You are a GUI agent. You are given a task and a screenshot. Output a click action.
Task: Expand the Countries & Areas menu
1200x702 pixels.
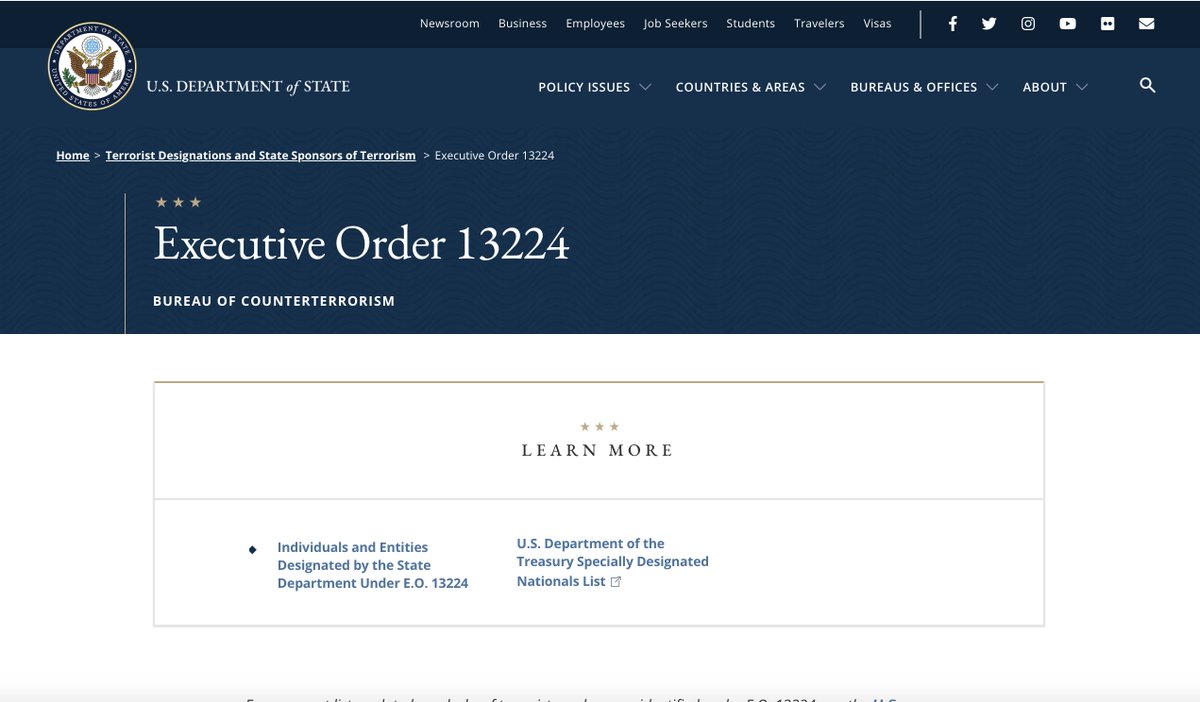tap(751, 87)
